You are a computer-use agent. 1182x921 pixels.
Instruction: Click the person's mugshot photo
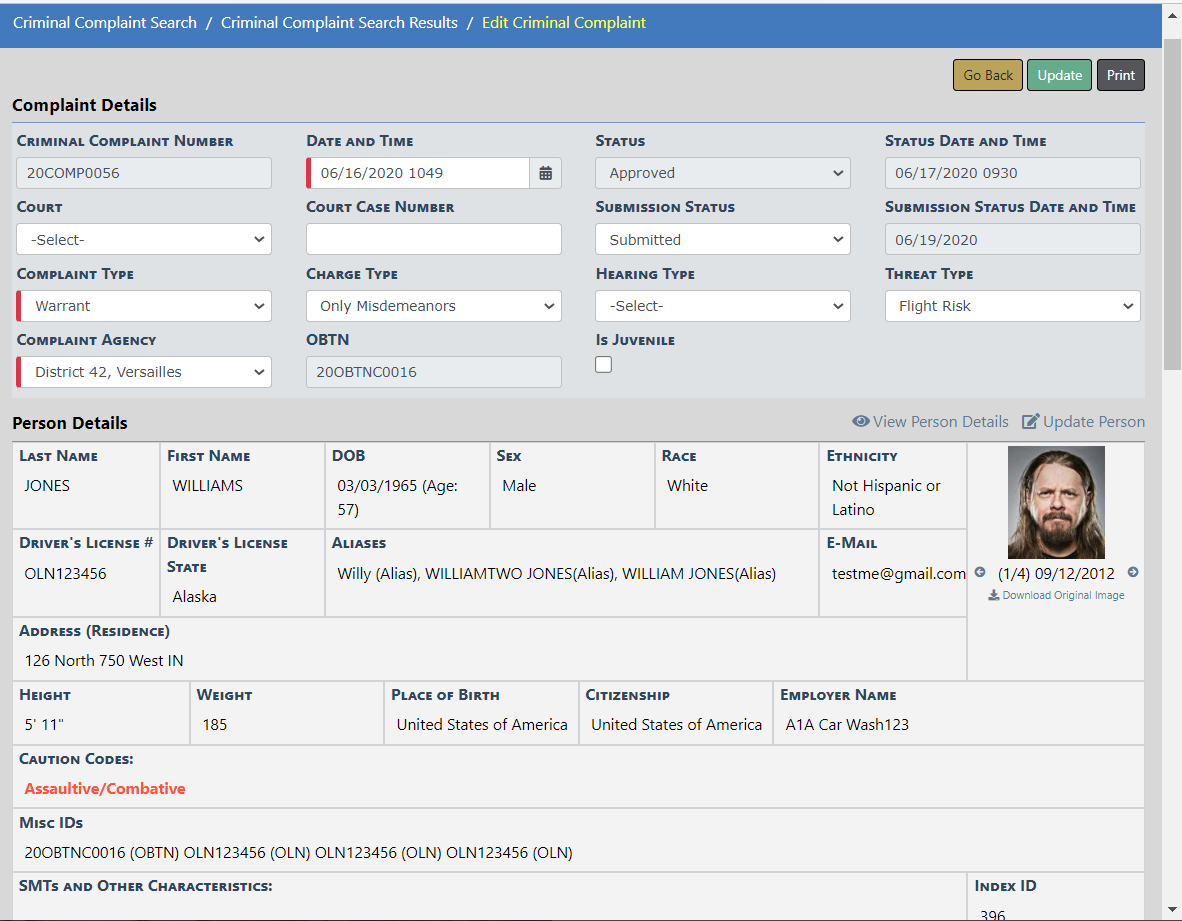[1056, 502]
